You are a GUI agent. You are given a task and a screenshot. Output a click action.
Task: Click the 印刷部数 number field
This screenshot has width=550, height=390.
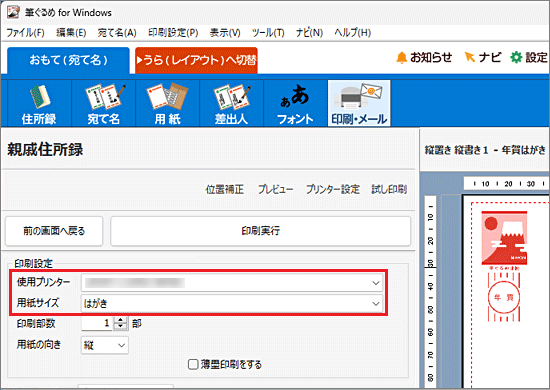(x=97, y=323)
